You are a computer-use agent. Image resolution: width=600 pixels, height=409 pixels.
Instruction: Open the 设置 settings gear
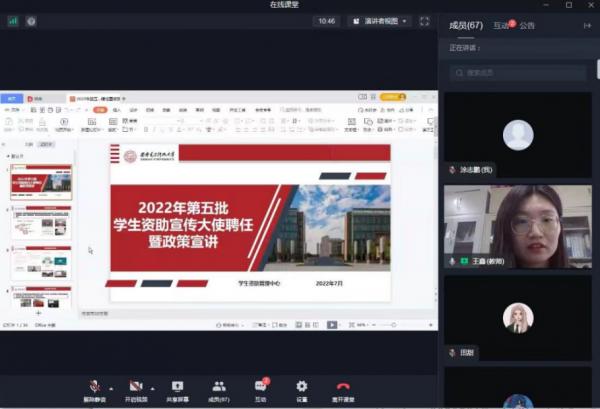tap(302, 386)
